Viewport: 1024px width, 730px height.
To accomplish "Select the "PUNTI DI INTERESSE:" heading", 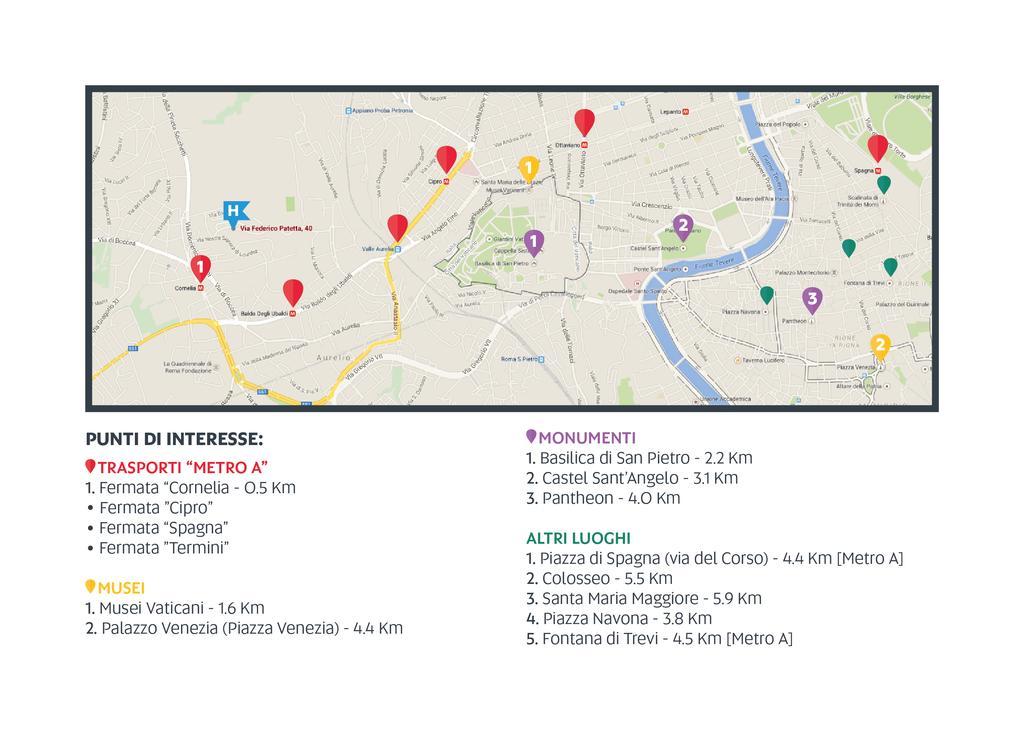I will pos(174,439).
